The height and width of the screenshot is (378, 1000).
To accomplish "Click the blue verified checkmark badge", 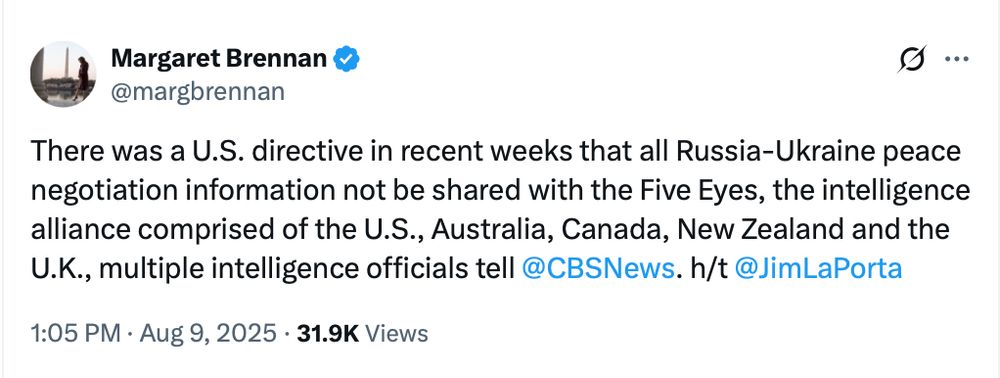I will (x=347, y=59).
